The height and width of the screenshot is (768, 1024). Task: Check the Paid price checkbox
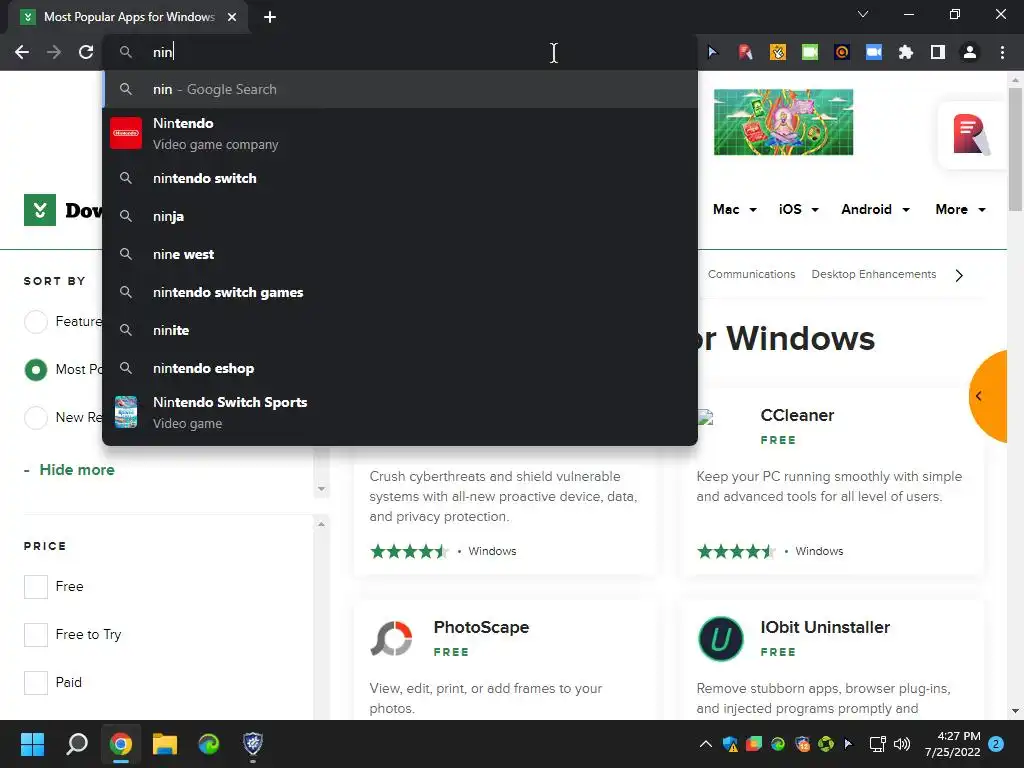coord(36,682)
